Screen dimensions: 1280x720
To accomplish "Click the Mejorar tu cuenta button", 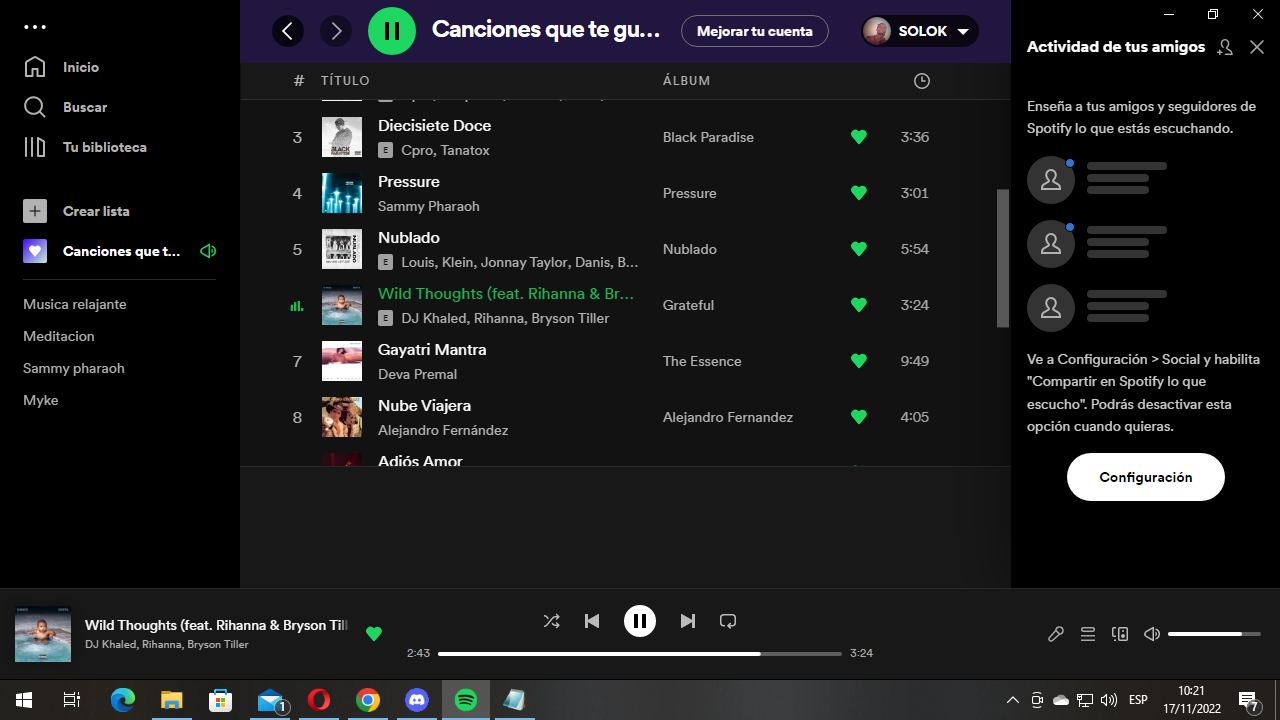I will pyautogui.click(x=755, y=31).
